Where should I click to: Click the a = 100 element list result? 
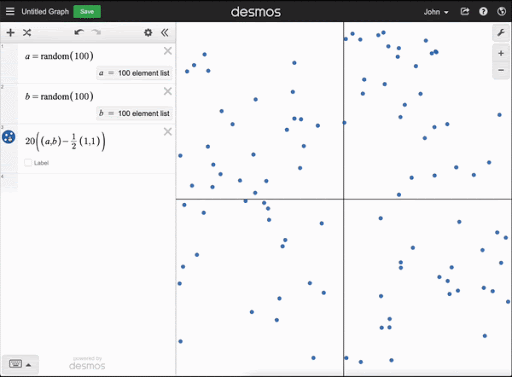click(x=135, y=73)
